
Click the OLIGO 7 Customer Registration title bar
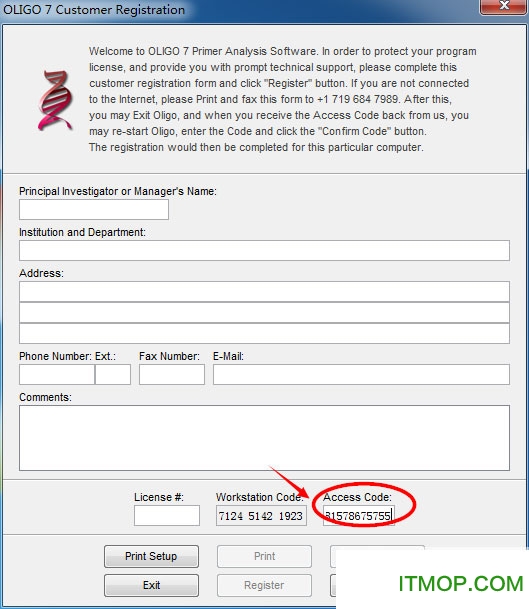[241, 9]
